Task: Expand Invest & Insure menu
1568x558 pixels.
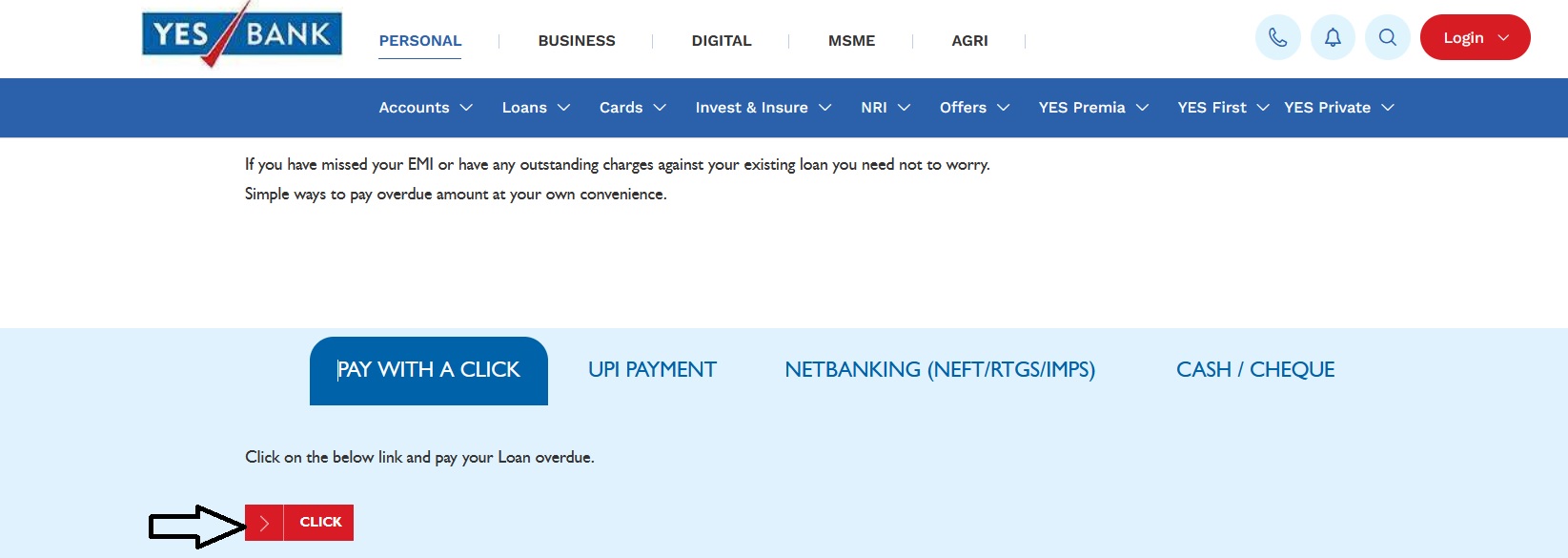Action: point(763,108)
